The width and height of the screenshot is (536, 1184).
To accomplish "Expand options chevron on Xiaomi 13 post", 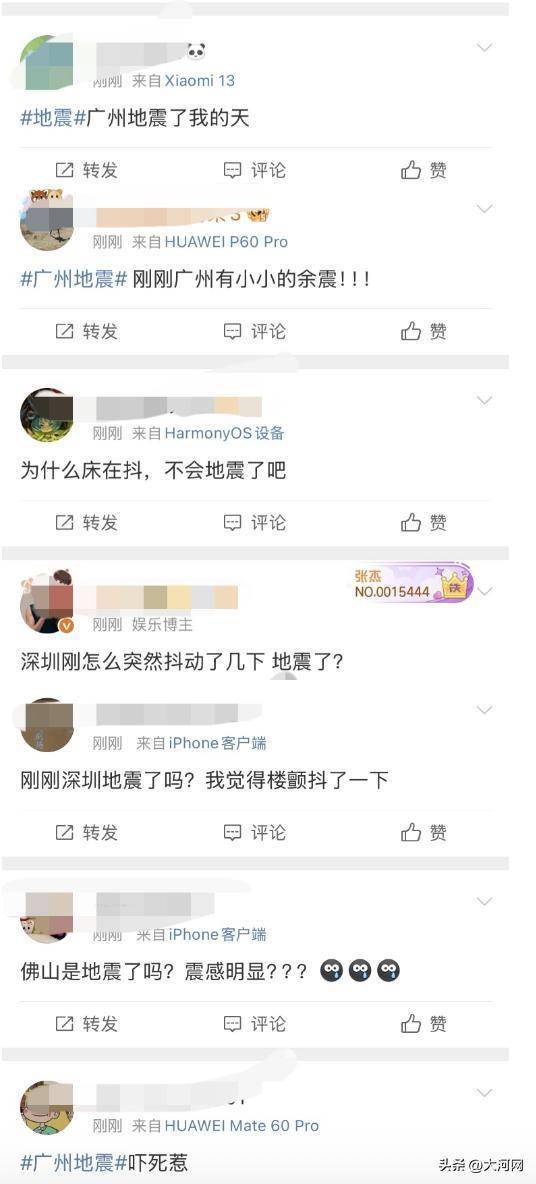I will point(485,48).
